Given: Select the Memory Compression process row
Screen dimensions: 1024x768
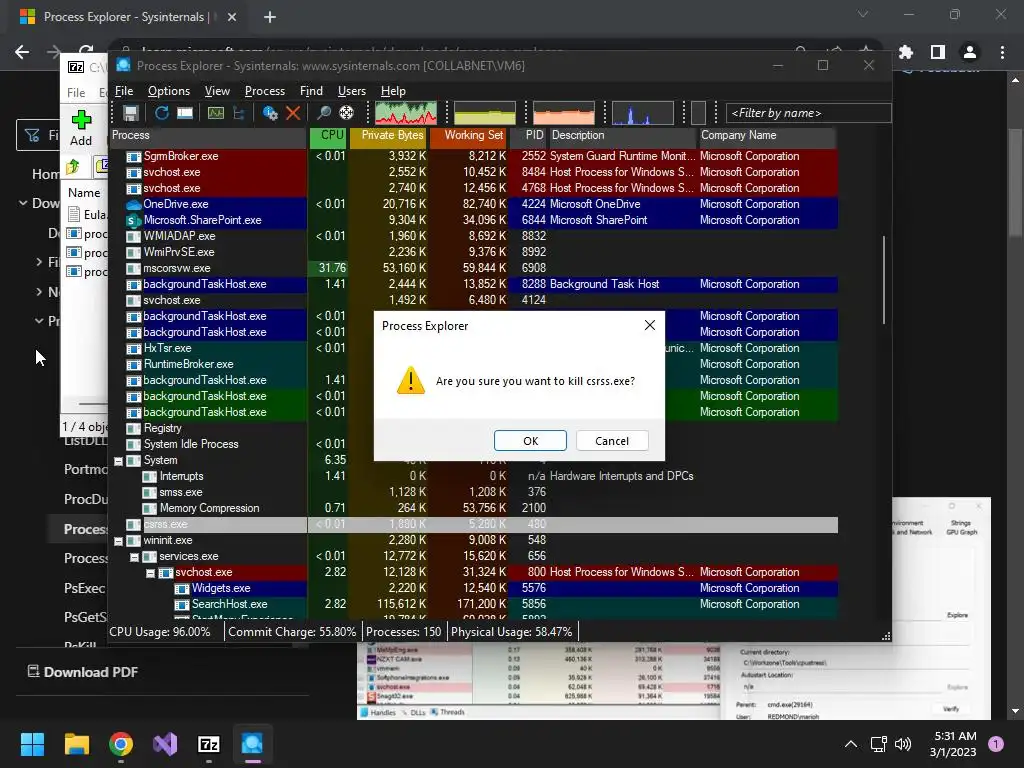Looking at the screenshot, I should coord(474,508).
